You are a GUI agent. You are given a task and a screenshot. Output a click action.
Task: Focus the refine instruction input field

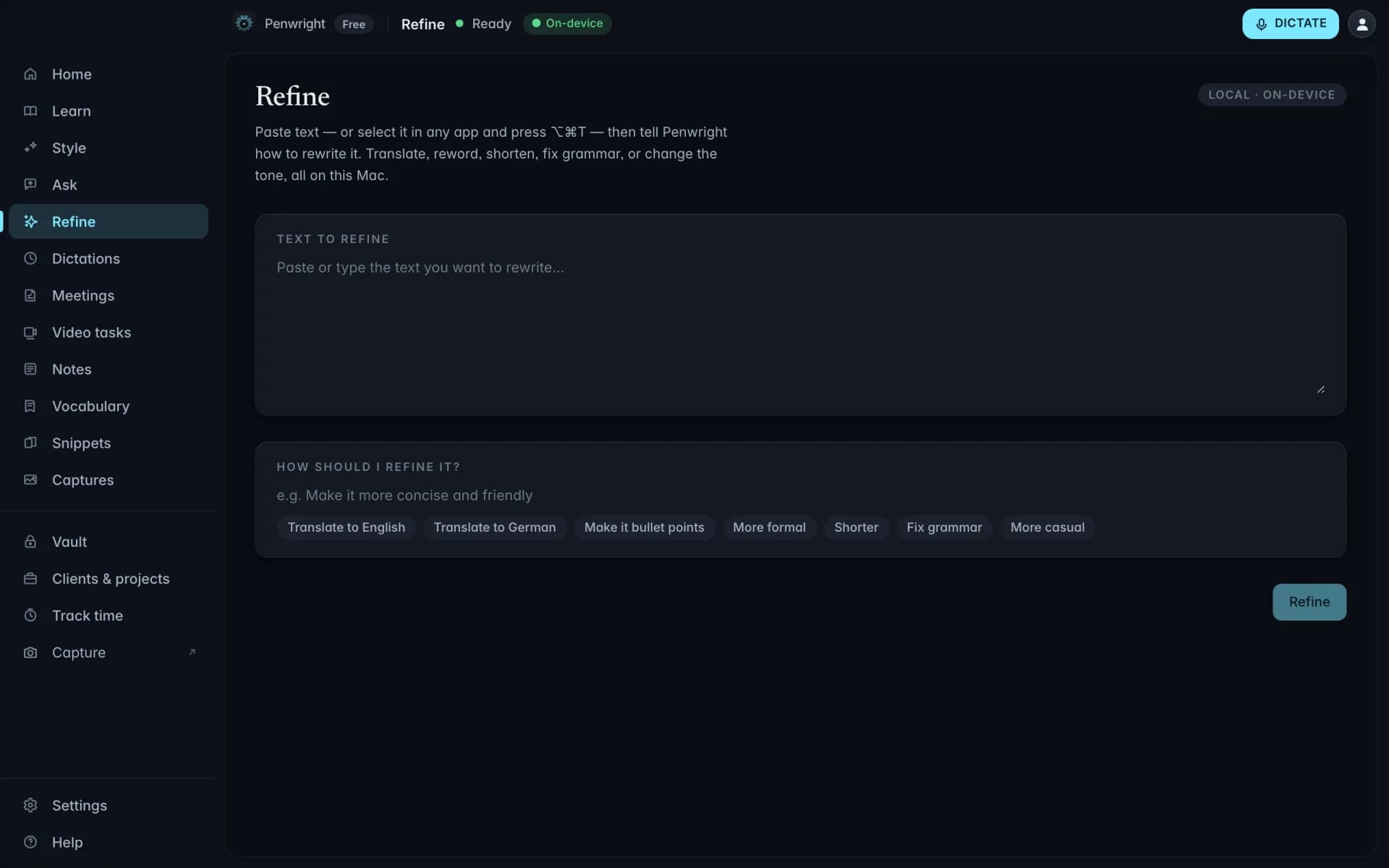click(x=800, y=495)
